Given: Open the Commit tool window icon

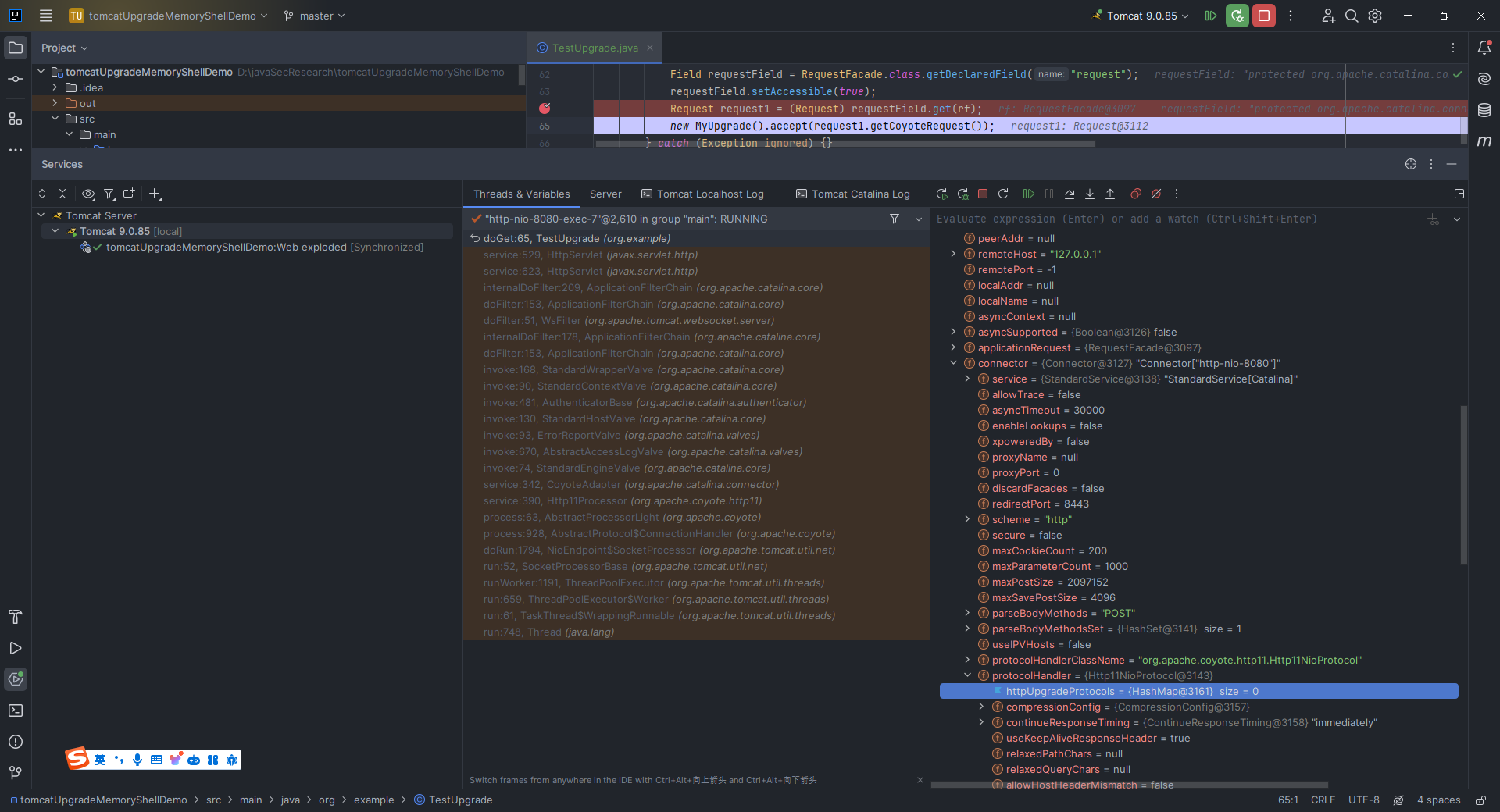Looking at the screenshot, I should [x=16, y=79].
